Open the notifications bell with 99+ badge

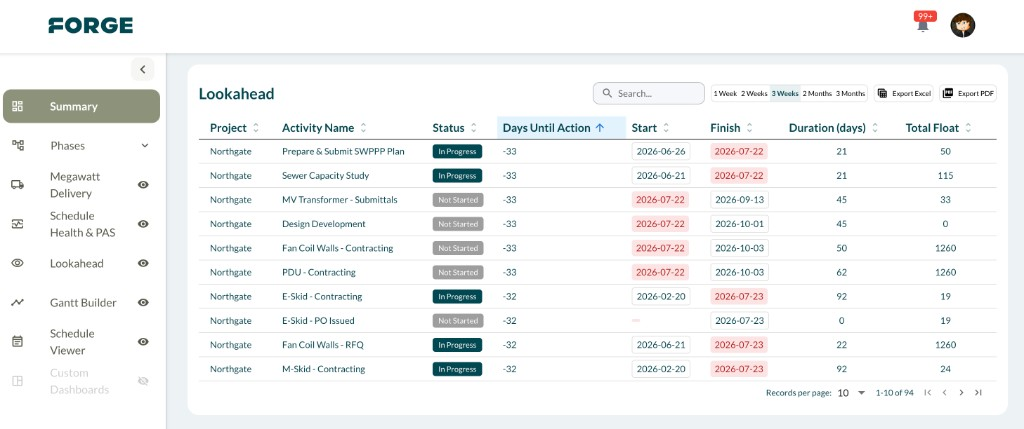[923, 24]
